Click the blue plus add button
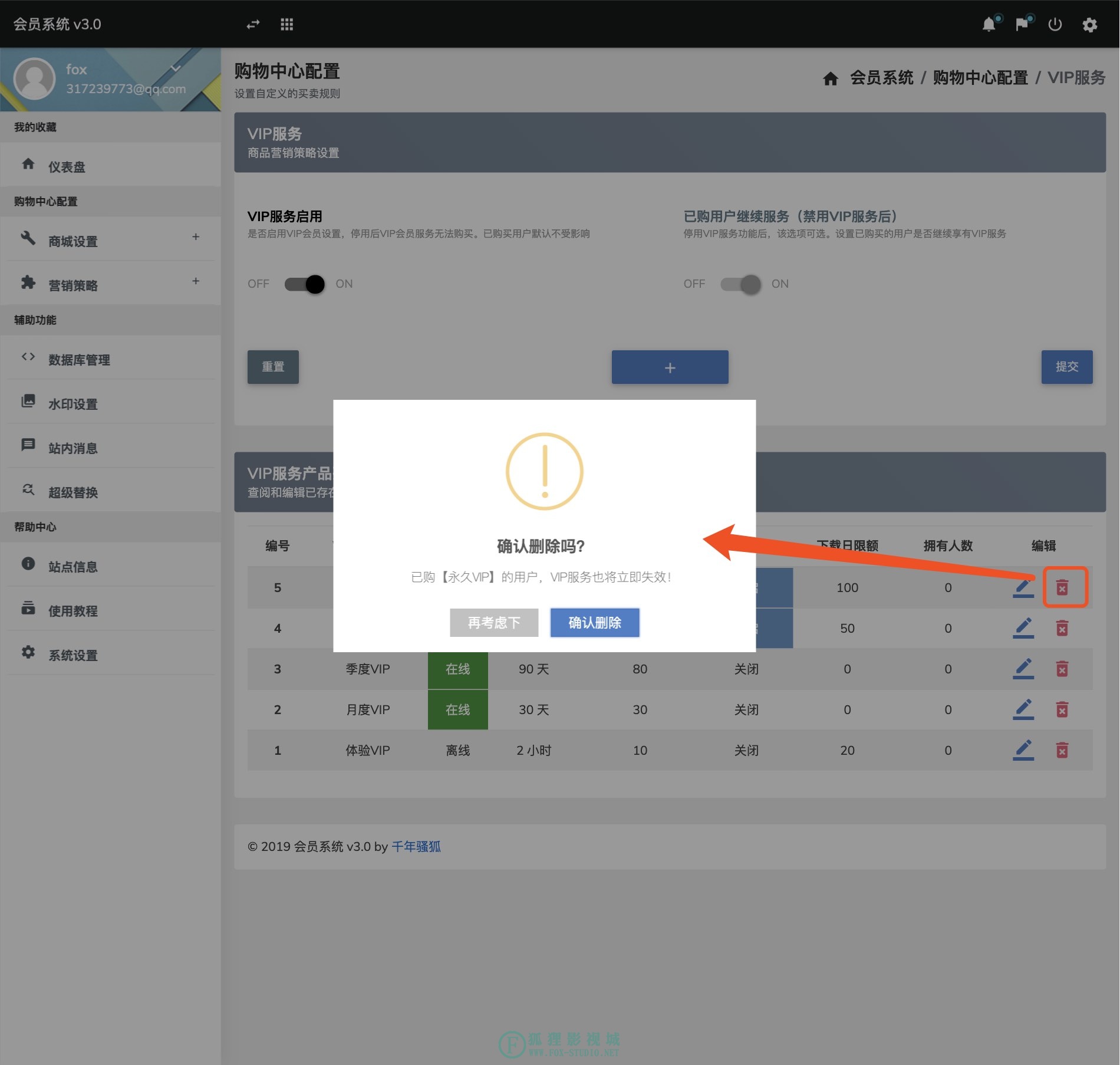Screen dimensions: 1120x1065 pos(670,367)
